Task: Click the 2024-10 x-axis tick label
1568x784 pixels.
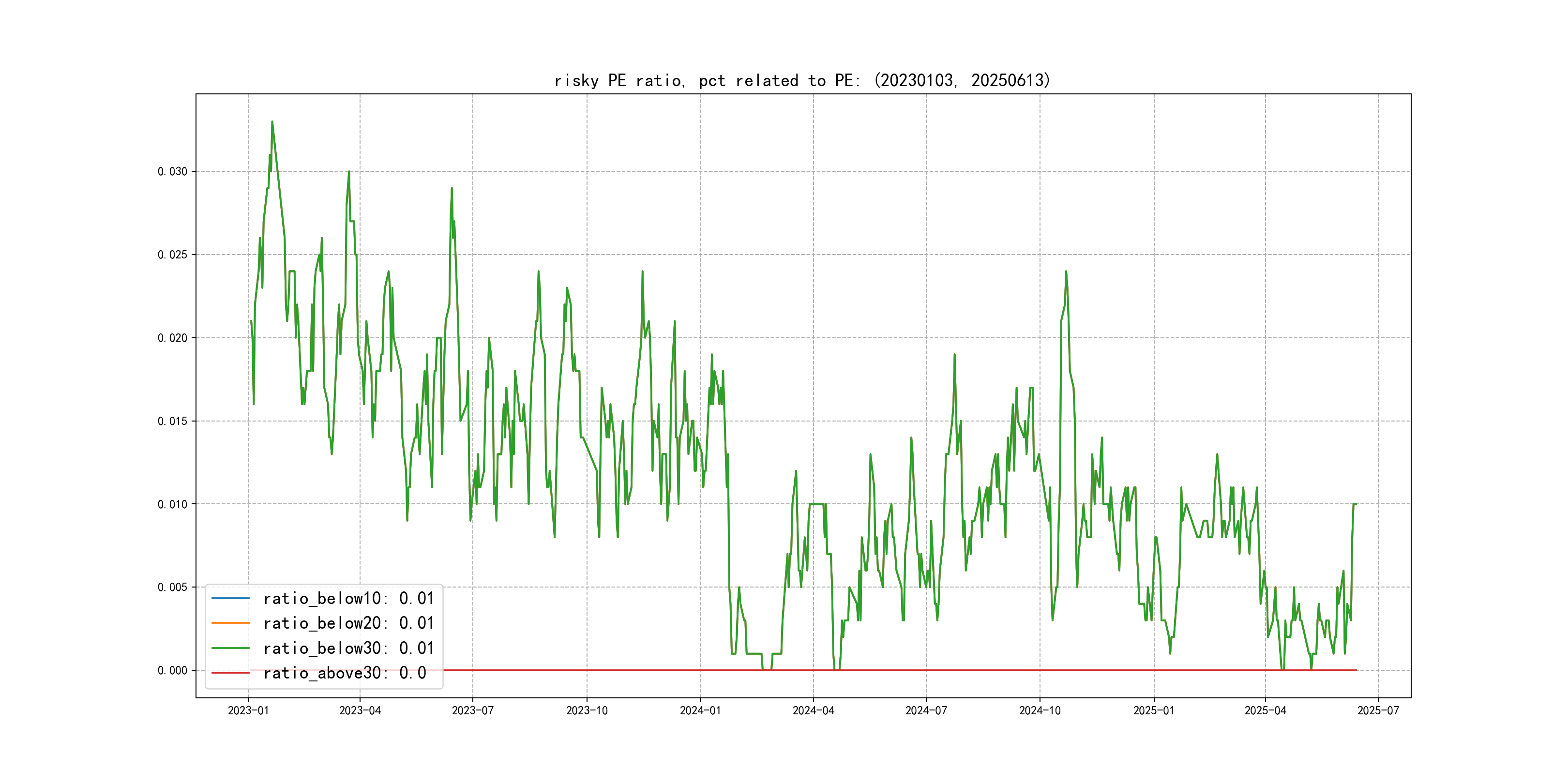Action: click(1040, 710)
